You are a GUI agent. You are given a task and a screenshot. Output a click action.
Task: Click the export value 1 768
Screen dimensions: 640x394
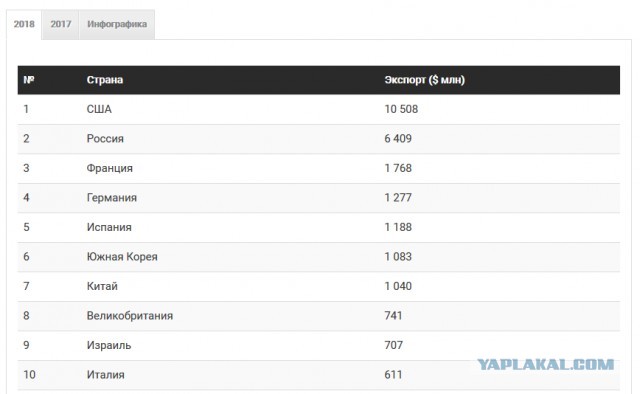[398, 168]
